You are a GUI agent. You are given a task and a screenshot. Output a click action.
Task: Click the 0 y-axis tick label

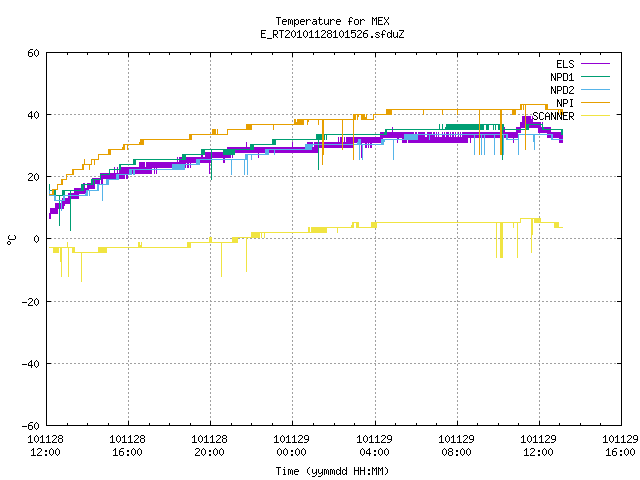point(36,240)
